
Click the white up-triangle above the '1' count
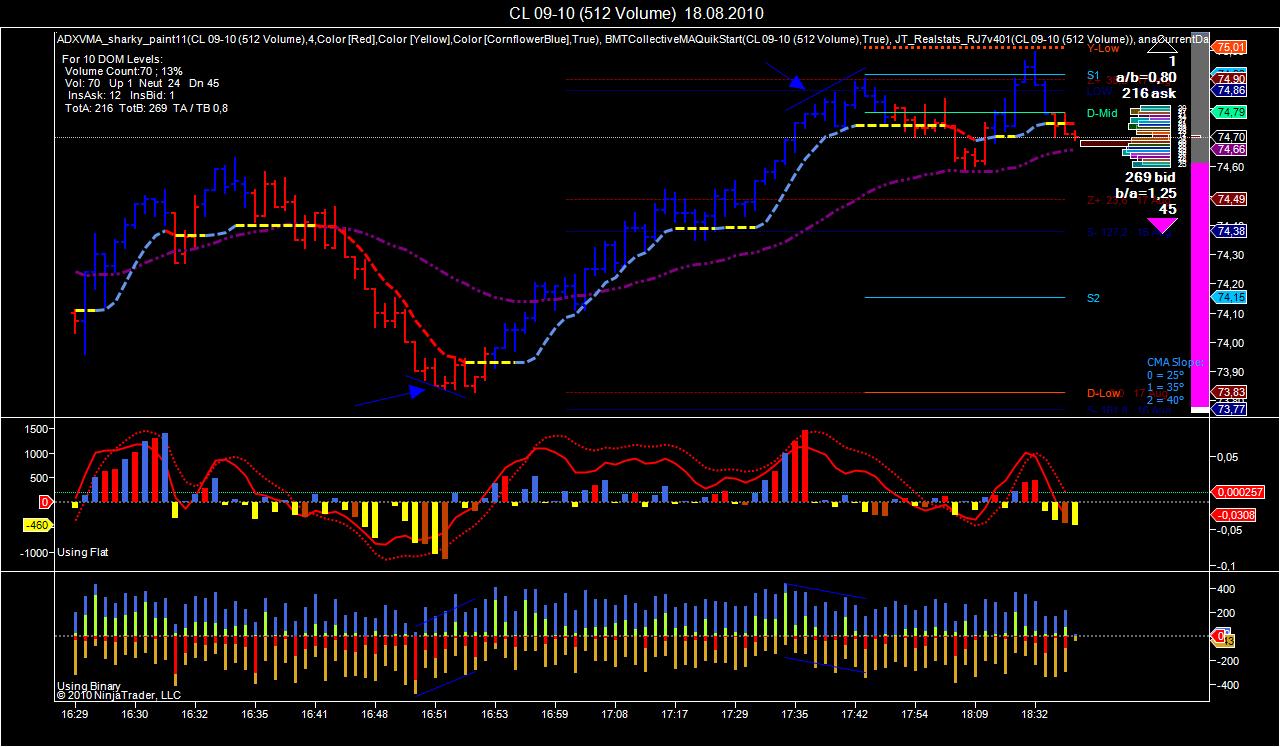click(x=1161, y=46)
